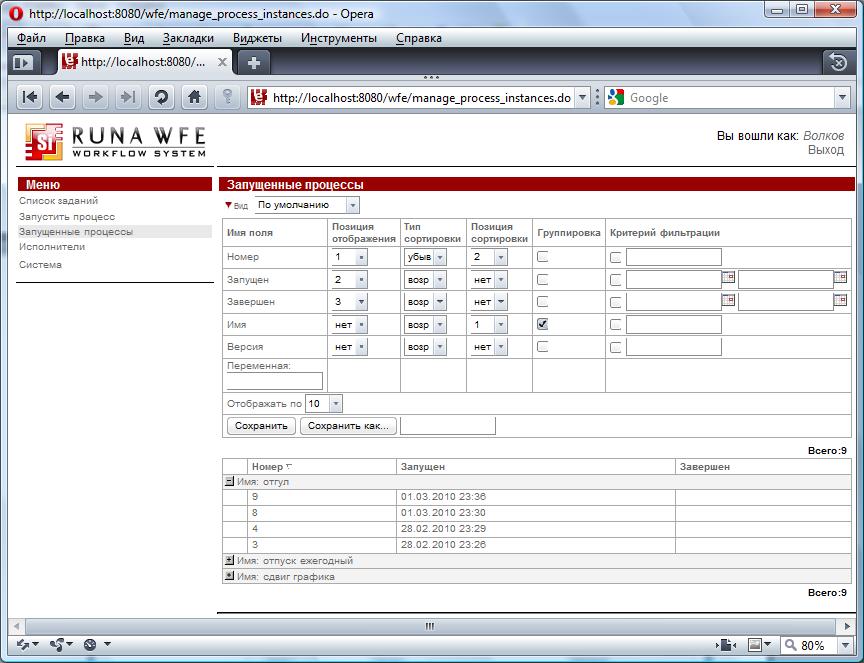
Task: Open display position dropdown for Номер
Action: point(349,257)
